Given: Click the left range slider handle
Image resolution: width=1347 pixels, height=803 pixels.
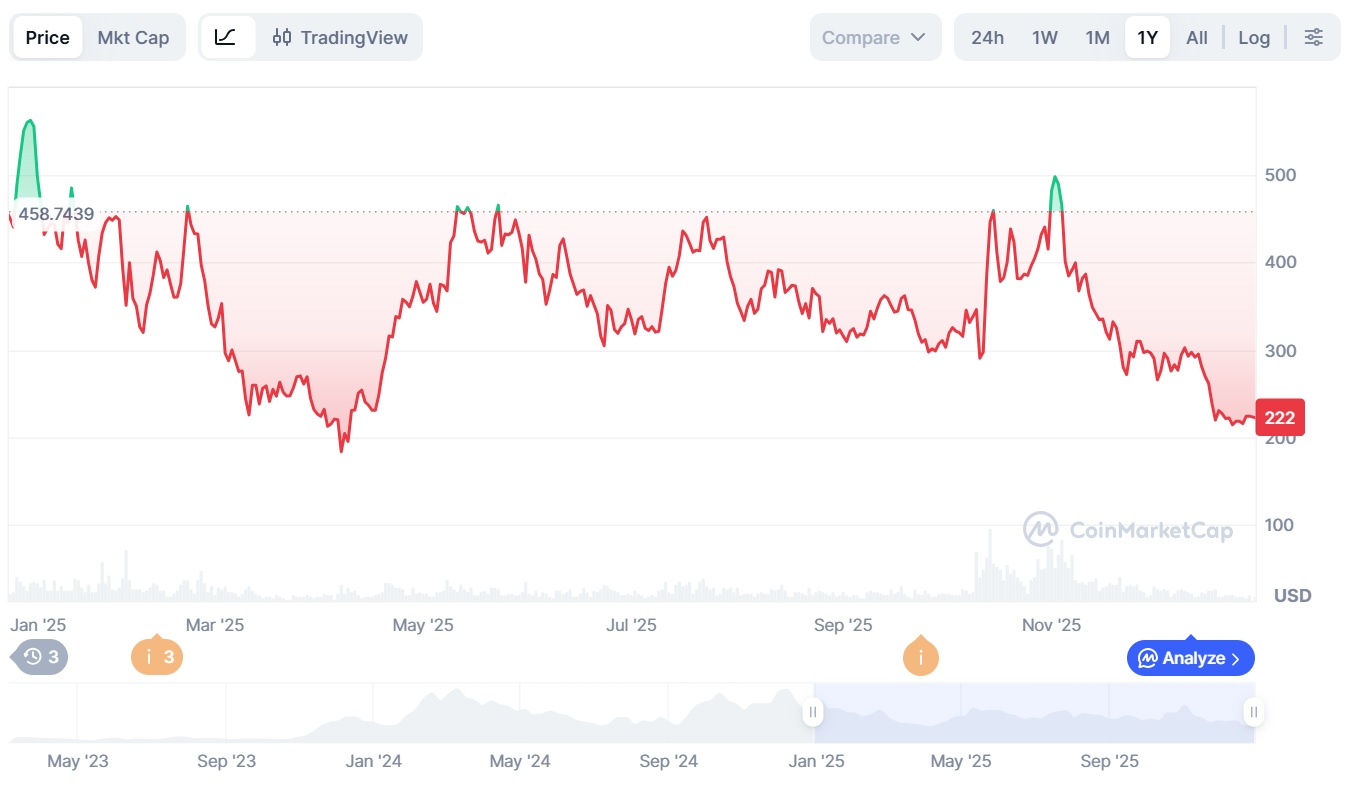Looking at the screenshot, I should pyautogui.click(x=813, y=713).
